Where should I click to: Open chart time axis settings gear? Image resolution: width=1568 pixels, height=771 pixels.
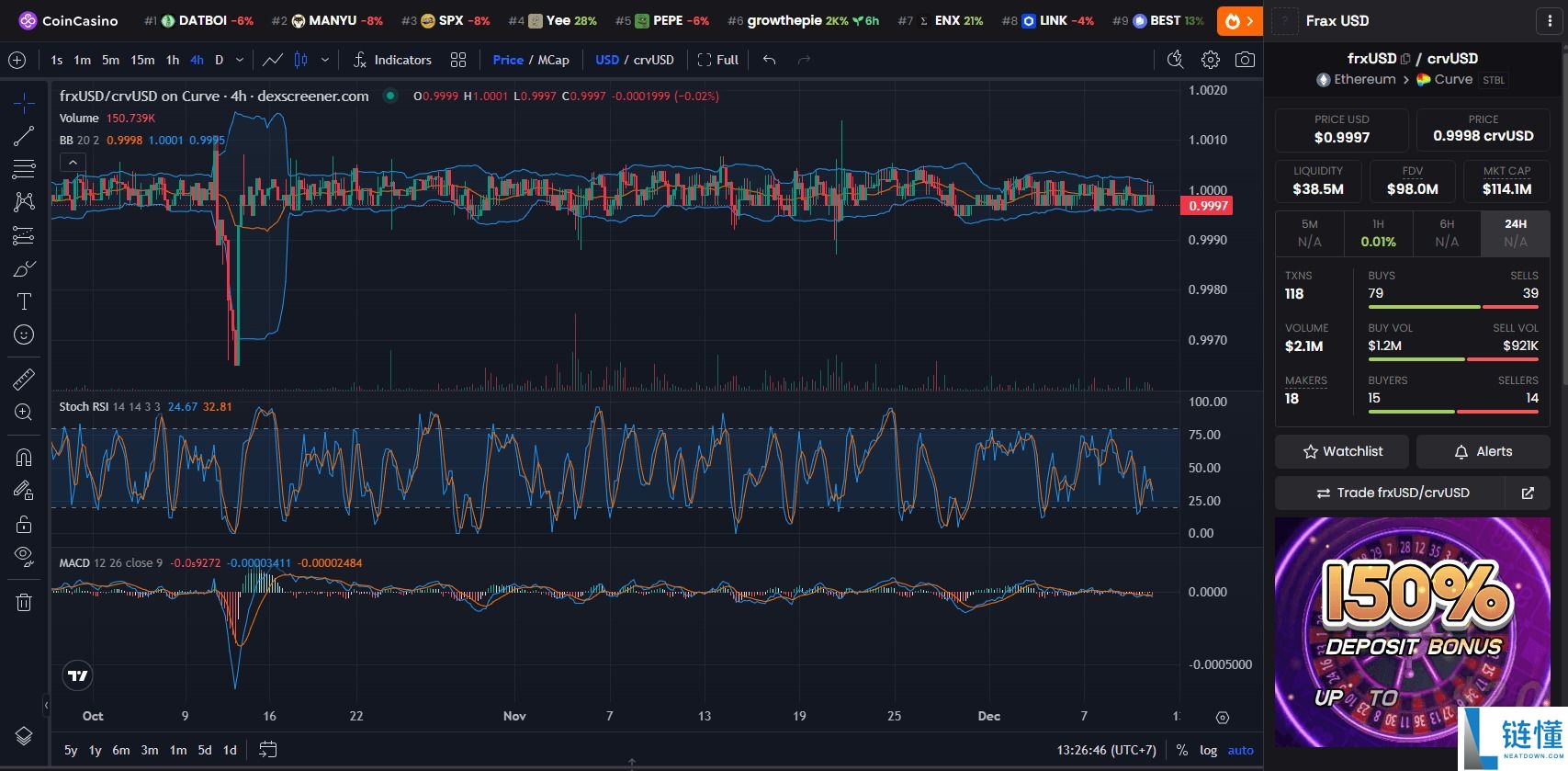click(1222, 717)
